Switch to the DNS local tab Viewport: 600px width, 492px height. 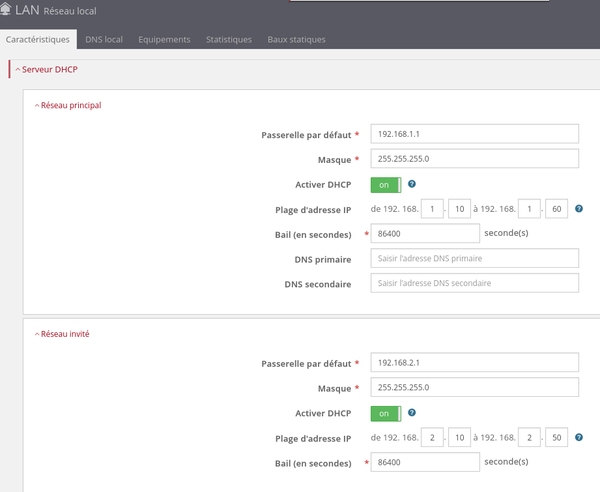(x=104, y=39)
